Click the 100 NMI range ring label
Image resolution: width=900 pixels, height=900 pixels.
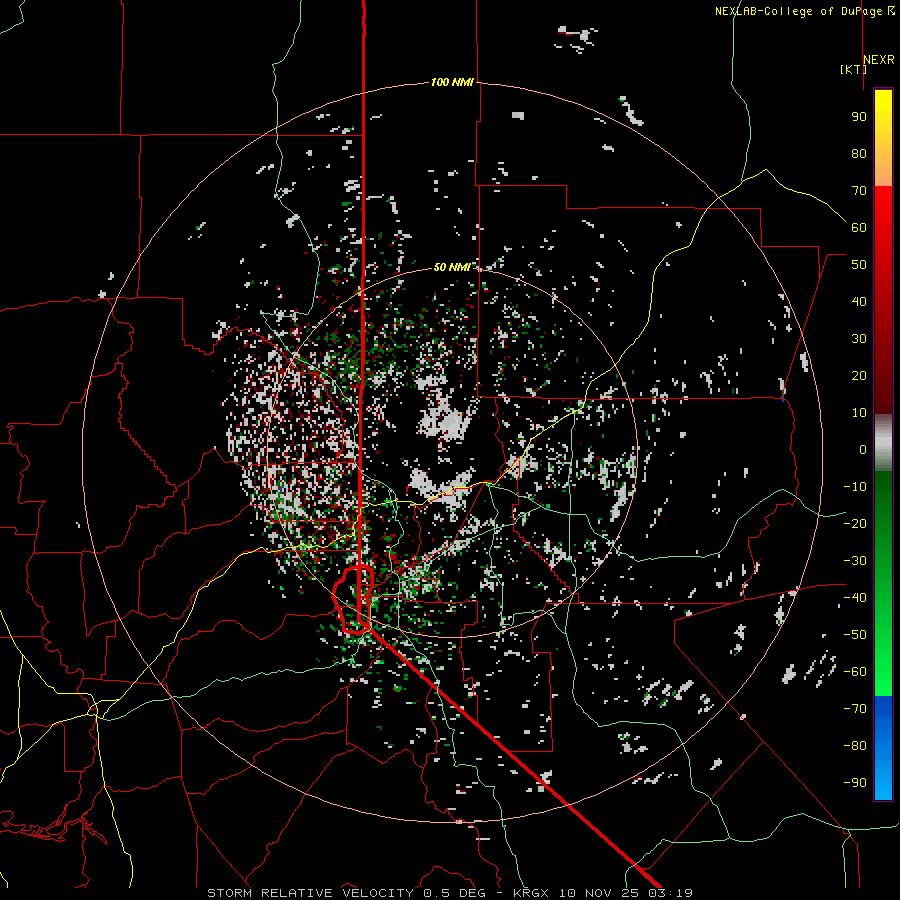point(452,83)
